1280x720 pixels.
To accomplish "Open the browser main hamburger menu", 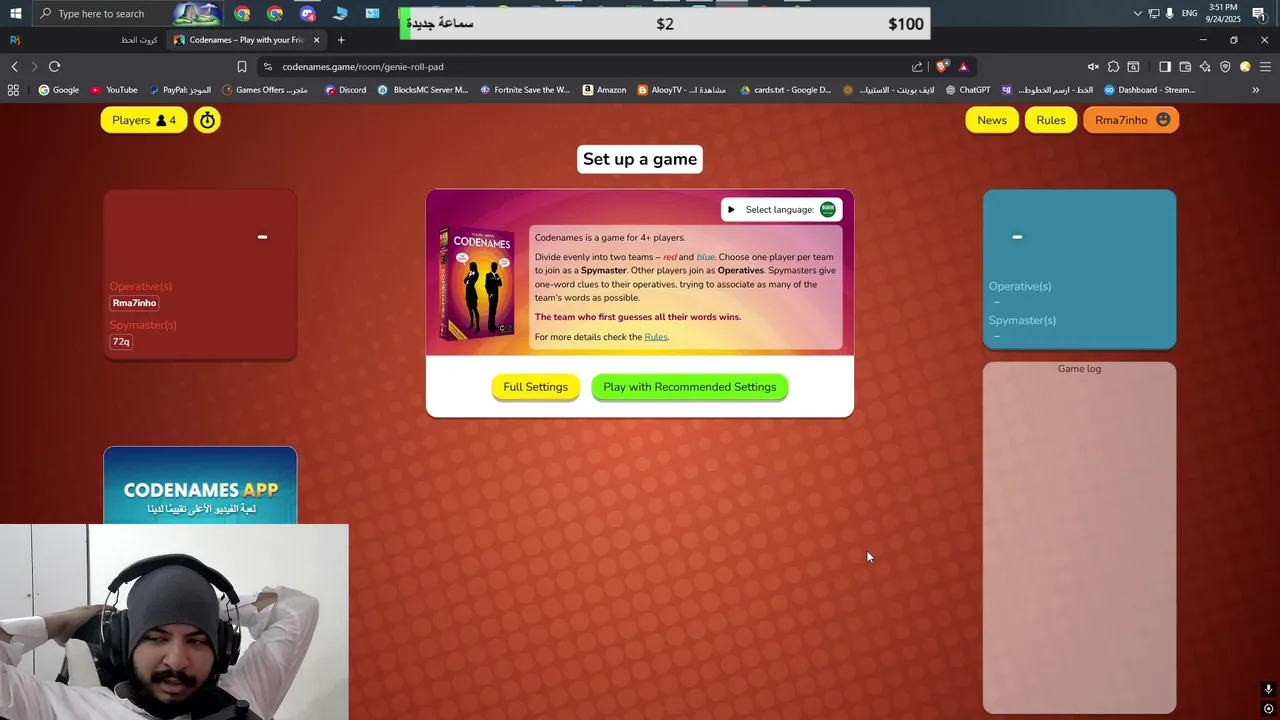I will coord(1265,67).
